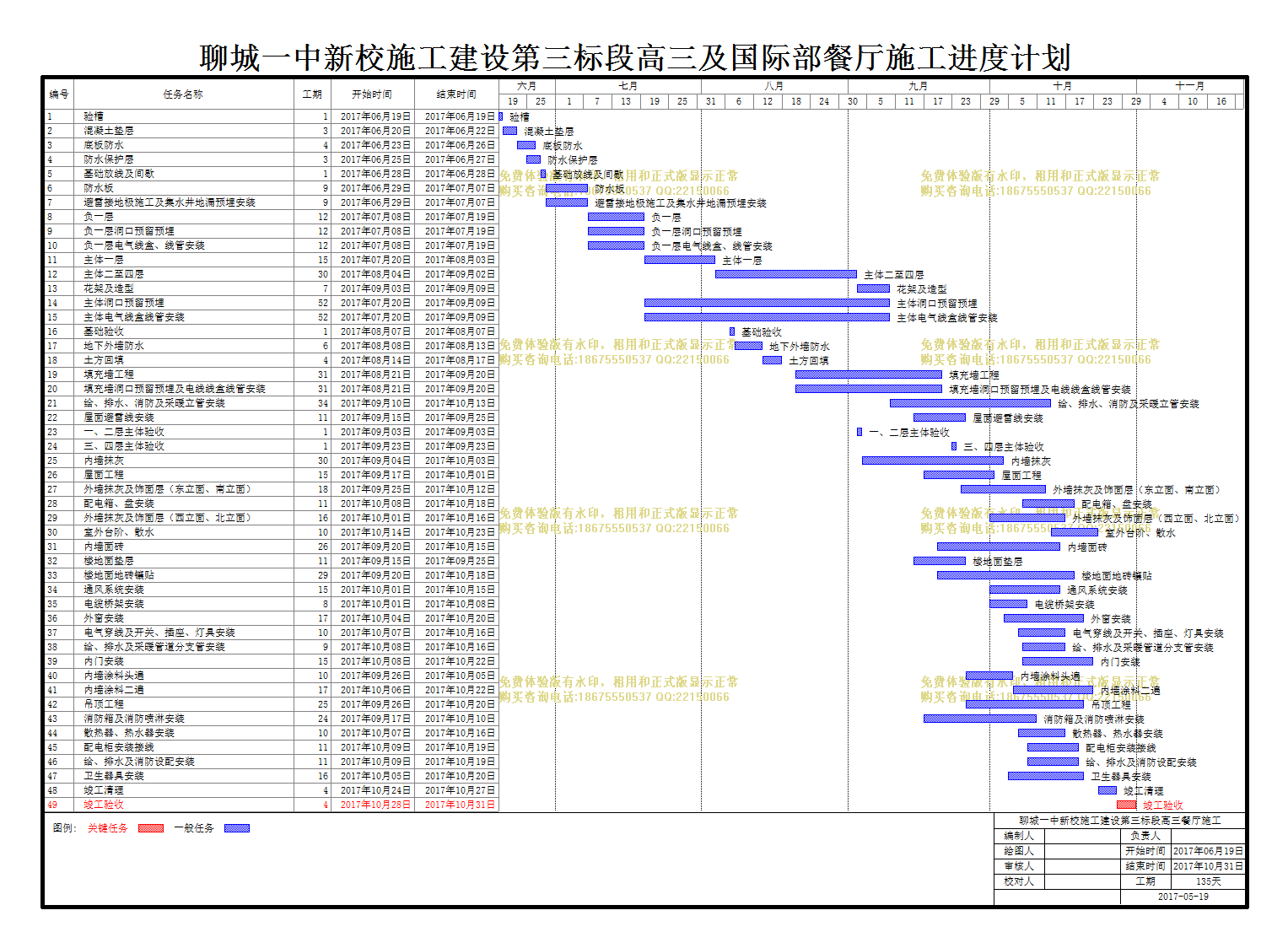Click the 审核人 cell in title block

coord(1019,866)
